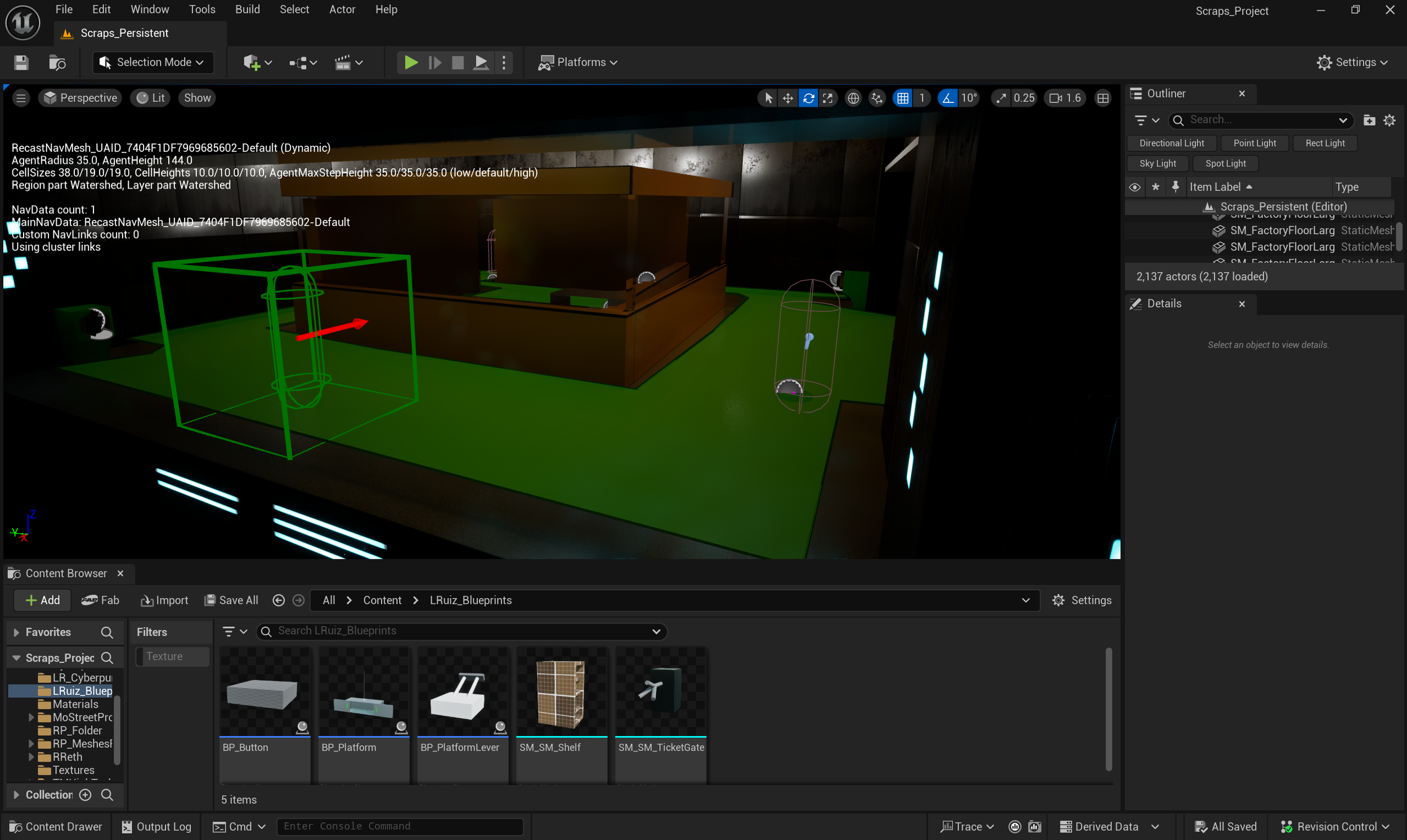
Task: Open the Blueprints toolbar dropdown
Action: click(x=303, y=62)
